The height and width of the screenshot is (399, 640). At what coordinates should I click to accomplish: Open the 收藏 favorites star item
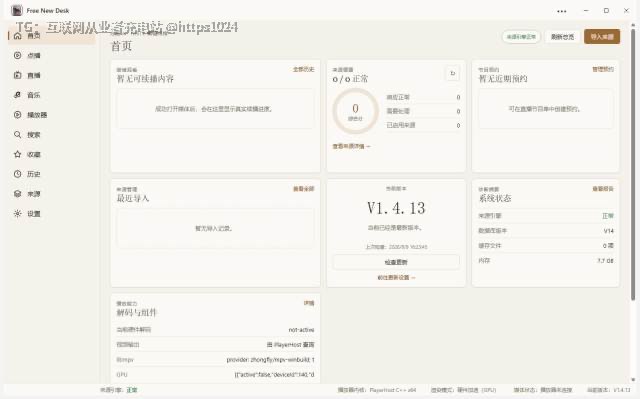click(52, 155)
